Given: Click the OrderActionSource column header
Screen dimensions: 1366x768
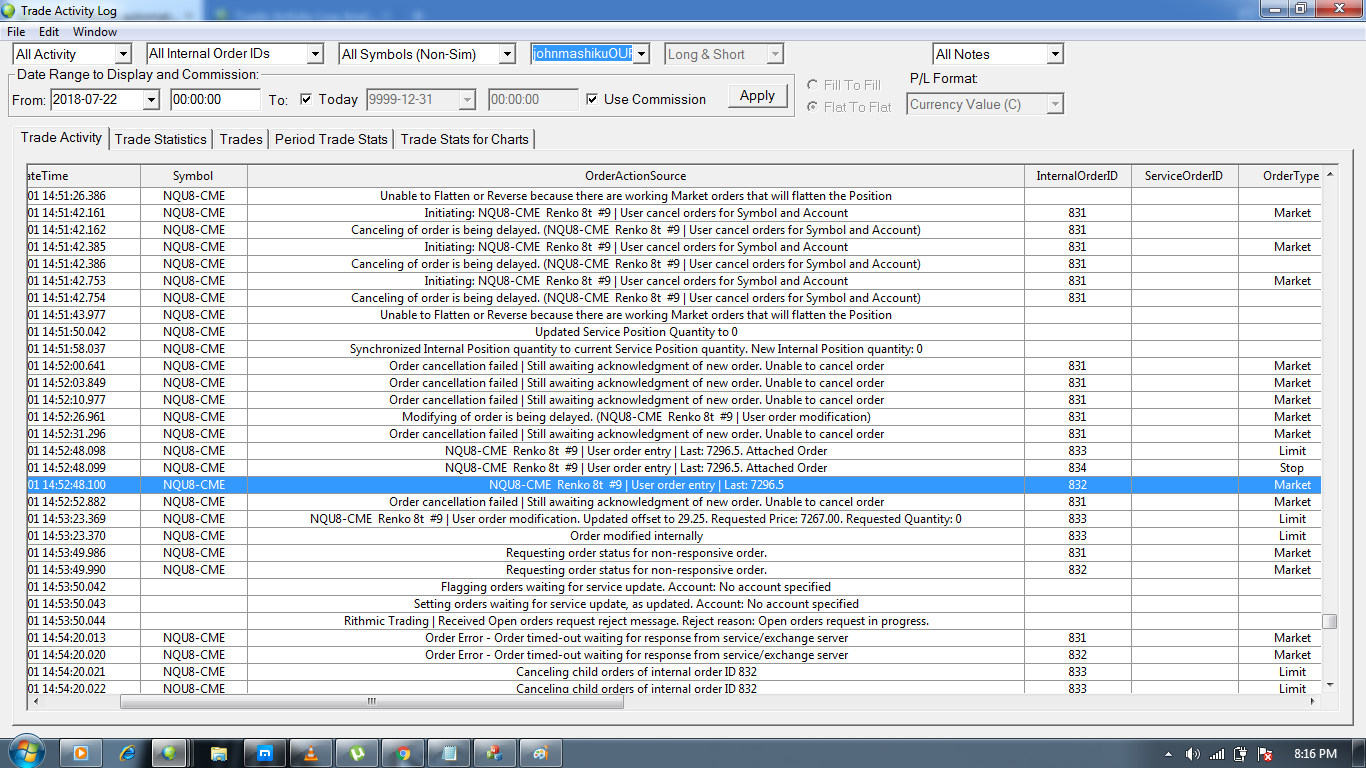Looking at the screenshot, I should pyautogui.click(x=636, y=176).
